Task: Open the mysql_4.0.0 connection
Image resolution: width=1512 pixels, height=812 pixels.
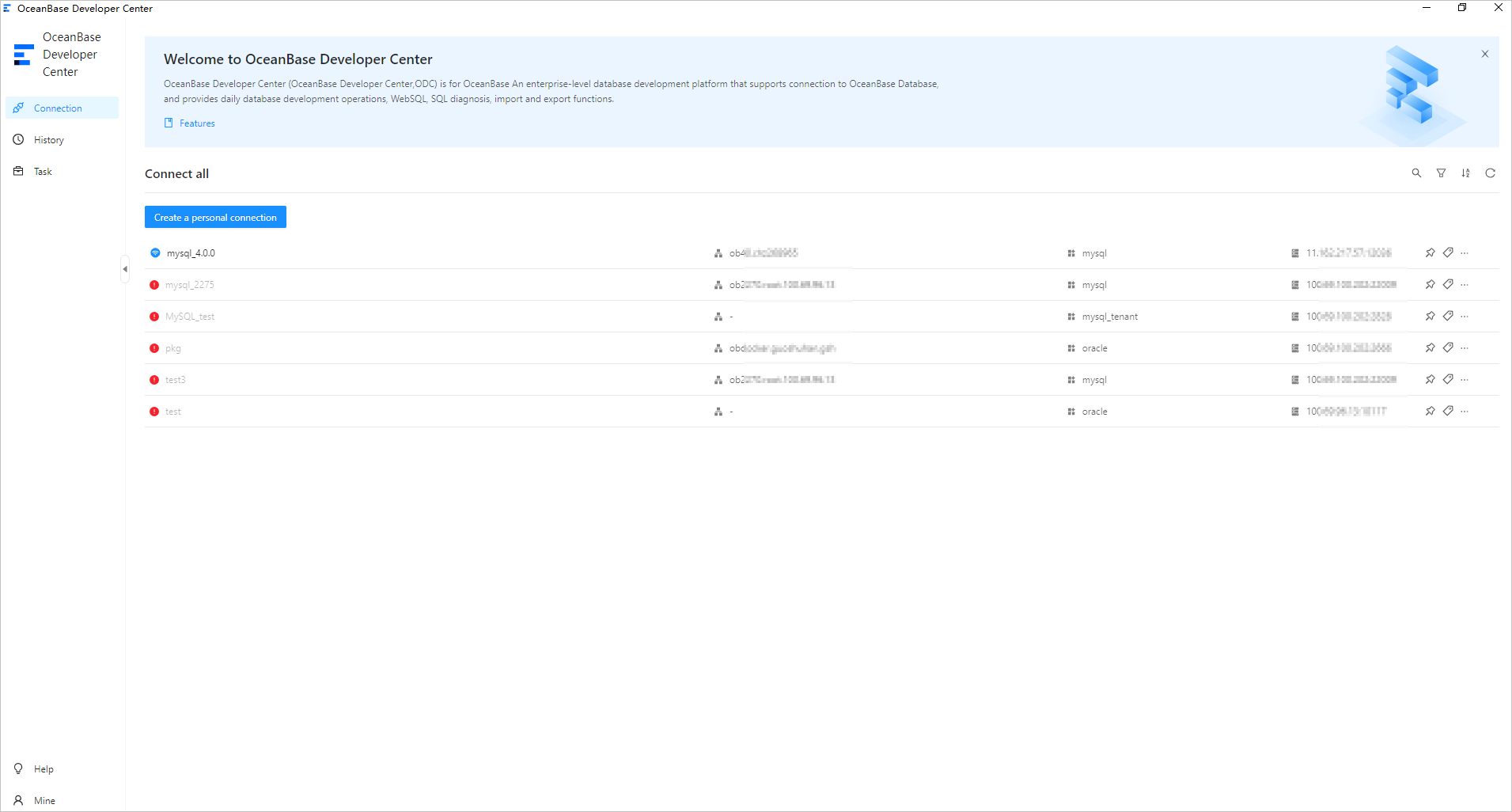Action: pyautogui.click(x=191, y=253)
